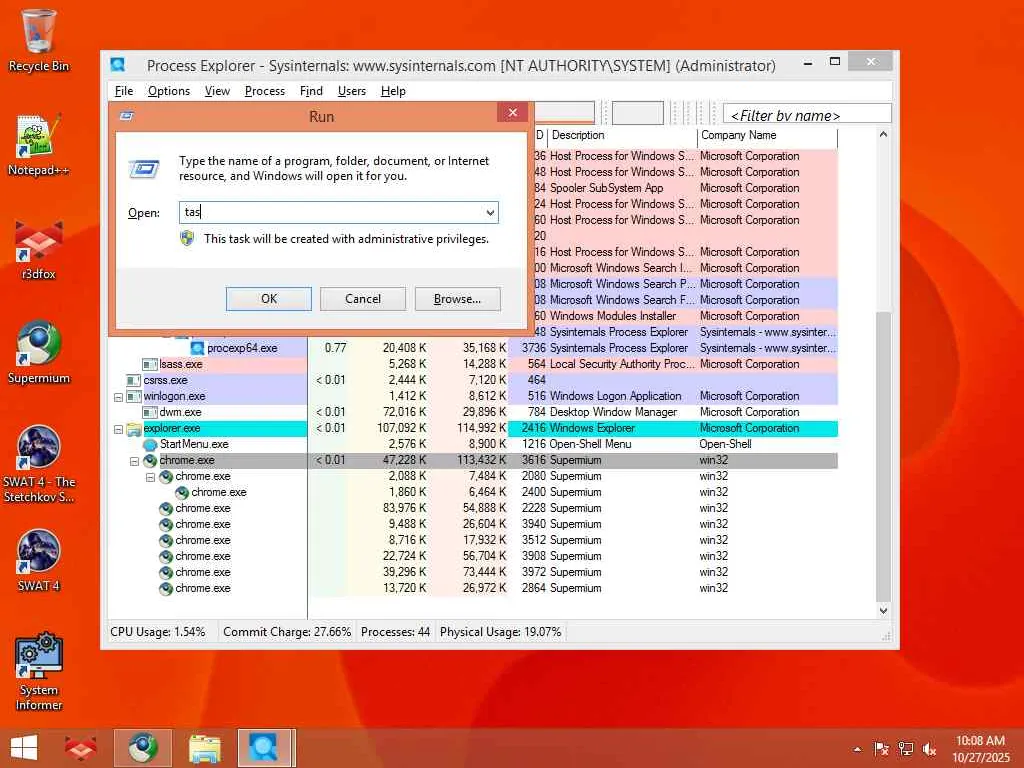Click the Spooler SubSystem App description
This screenshot has height=768, width=1024.
[606, 188]
